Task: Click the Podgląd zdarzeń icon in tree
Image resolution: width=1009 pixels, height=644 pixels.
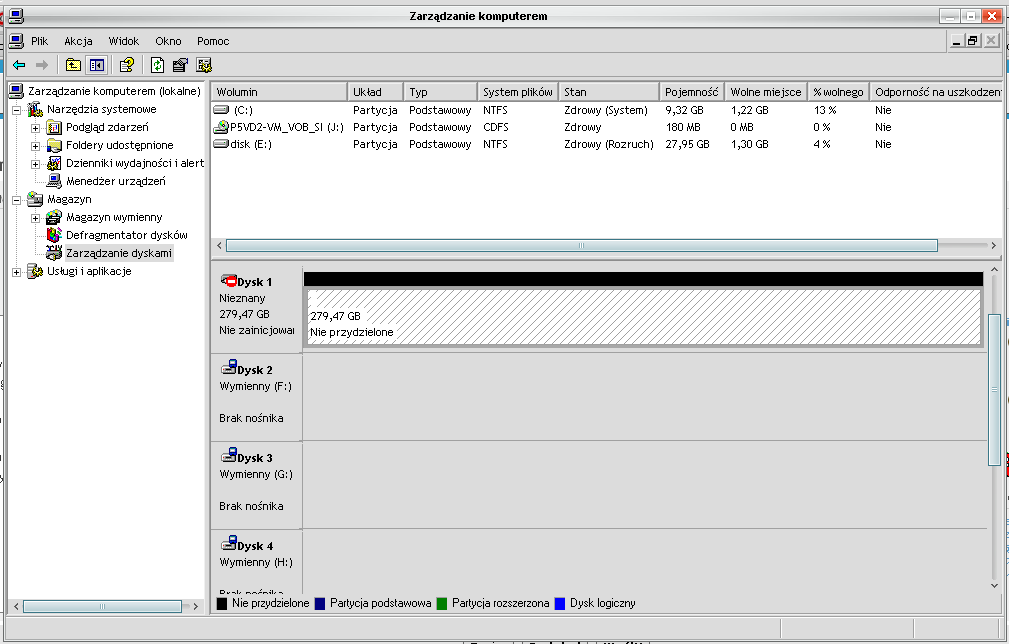Action: tap(54, 127)
